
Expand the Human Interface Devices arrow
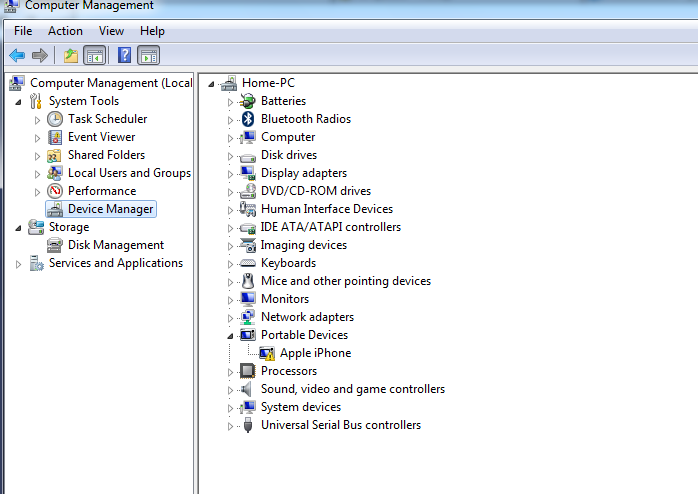point(230,210)
